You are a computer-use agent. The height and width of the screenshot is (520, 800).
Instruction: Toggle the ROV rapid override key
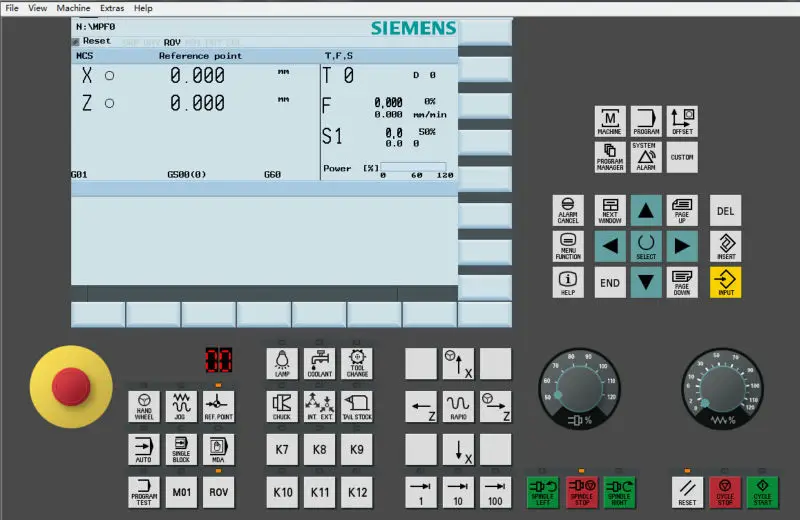pos(218,492)
